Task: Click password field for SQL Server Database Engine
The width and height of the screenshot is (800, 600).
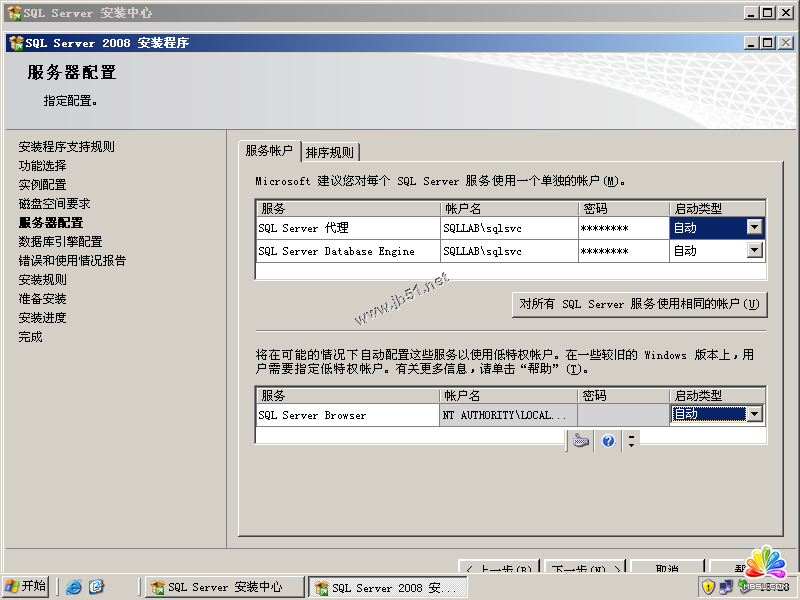Action: [623, 252]
